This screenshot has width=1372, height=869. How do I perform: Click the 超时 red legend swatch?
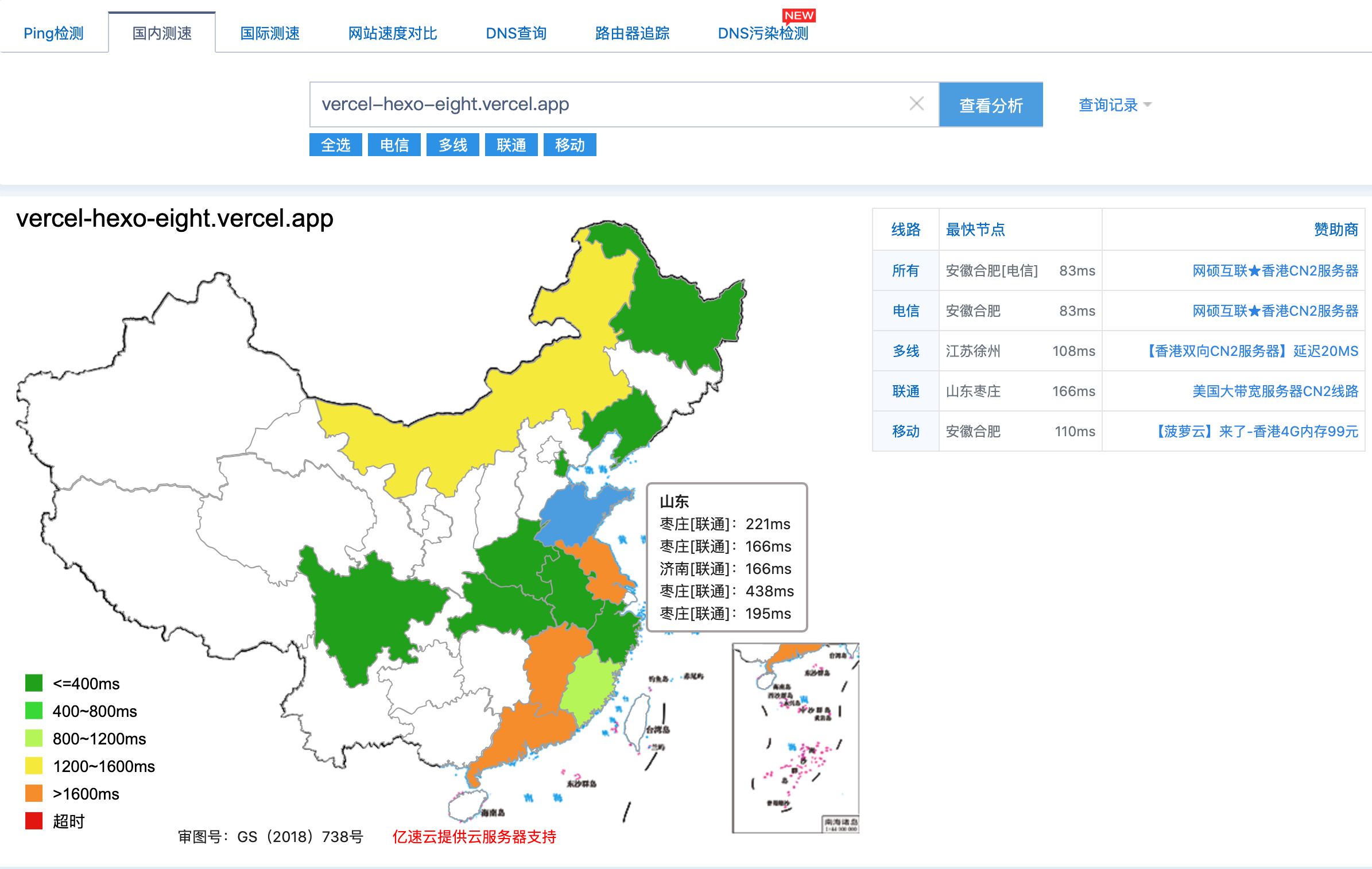click(34, 821)
